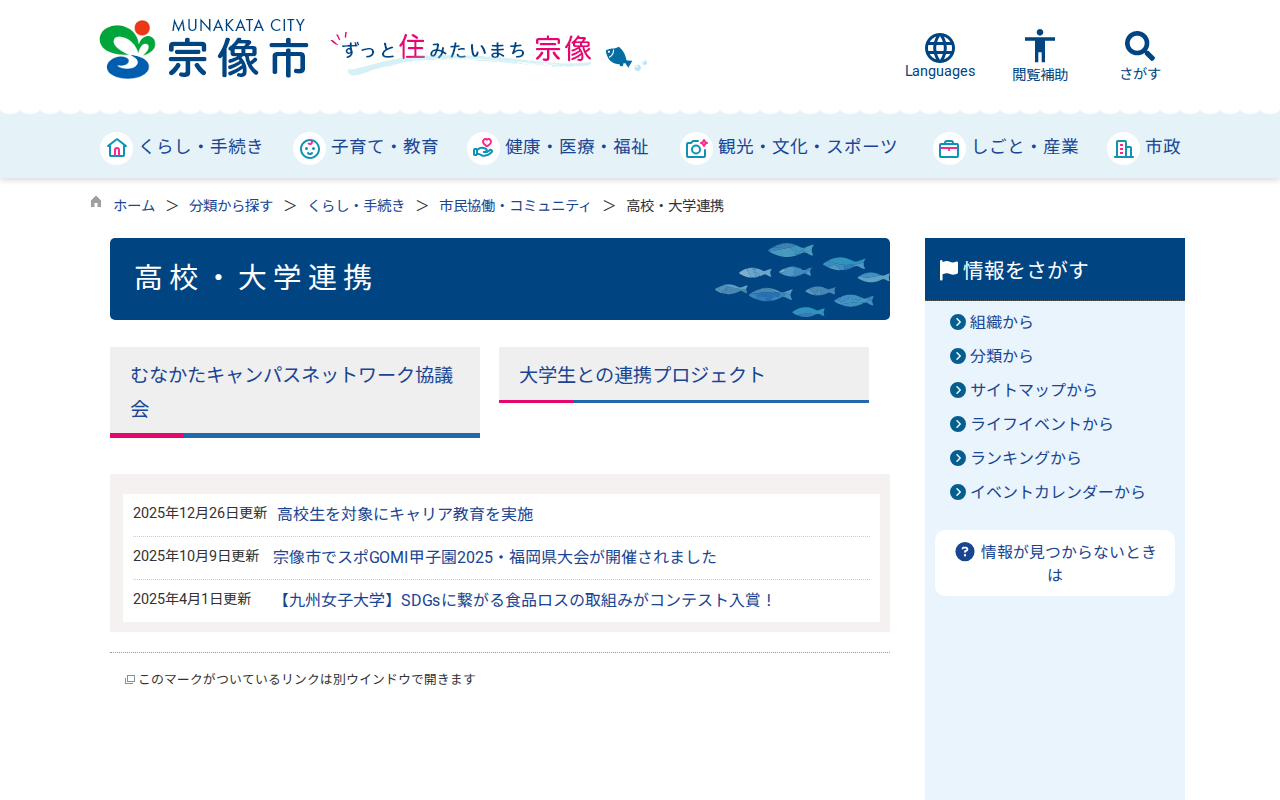The height and width of the screenshot is (800, 1280).
Task: Open the スポGOMI甲子園2025 福岡県大会 article
Action: click(495, 557)
